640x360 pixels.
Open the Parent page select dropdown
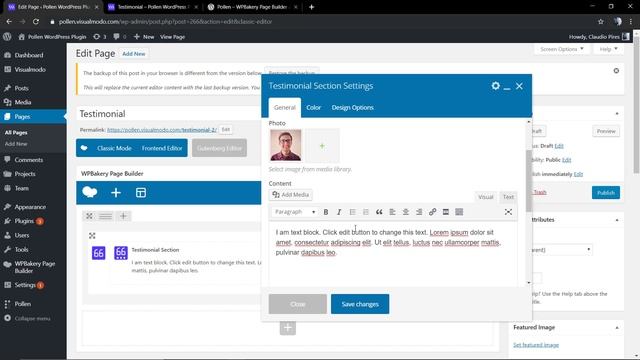tap(562, 249)
